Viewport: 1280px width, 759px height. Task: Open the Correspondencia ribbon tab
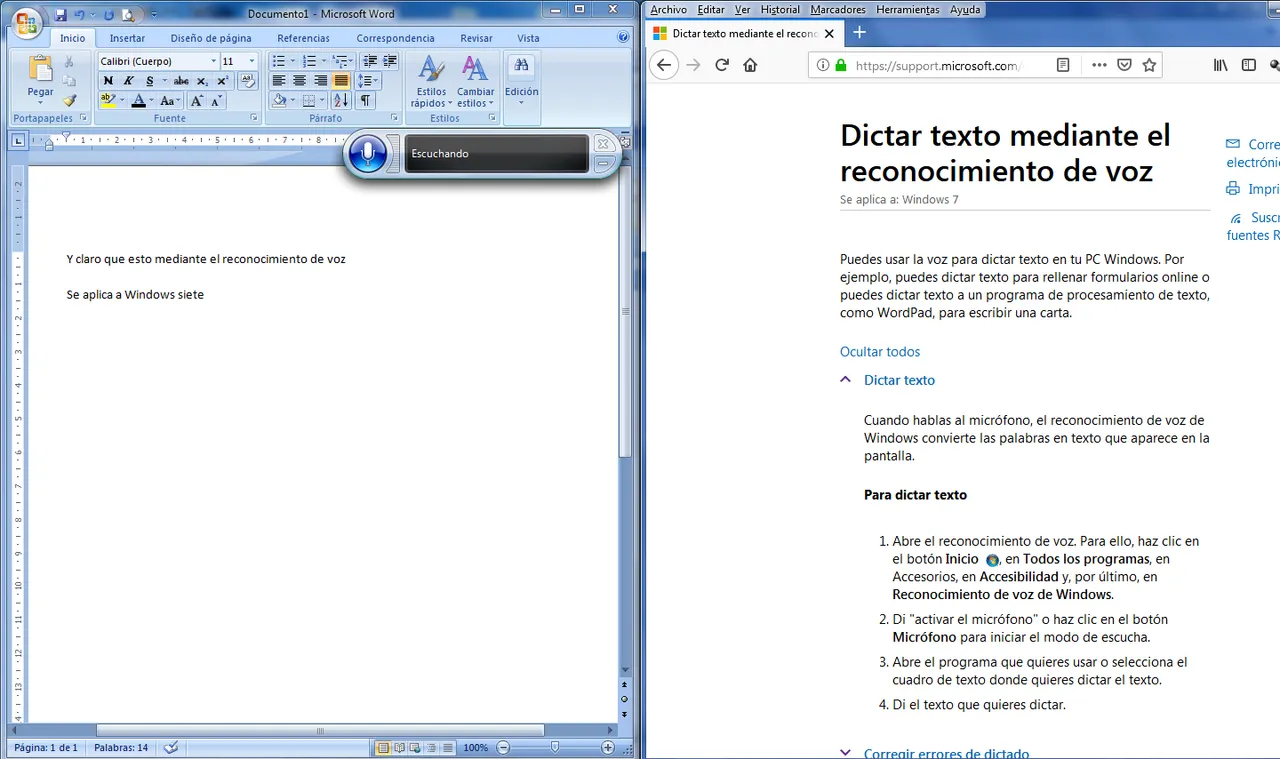(x=395, y=38)
